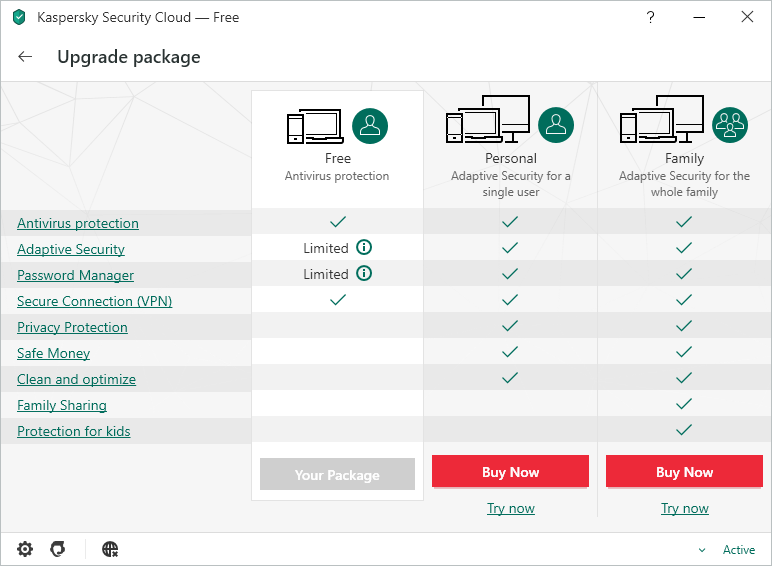Click Free column checkmark for Secure Connection
772x566 pixels.
click(338, 299)
